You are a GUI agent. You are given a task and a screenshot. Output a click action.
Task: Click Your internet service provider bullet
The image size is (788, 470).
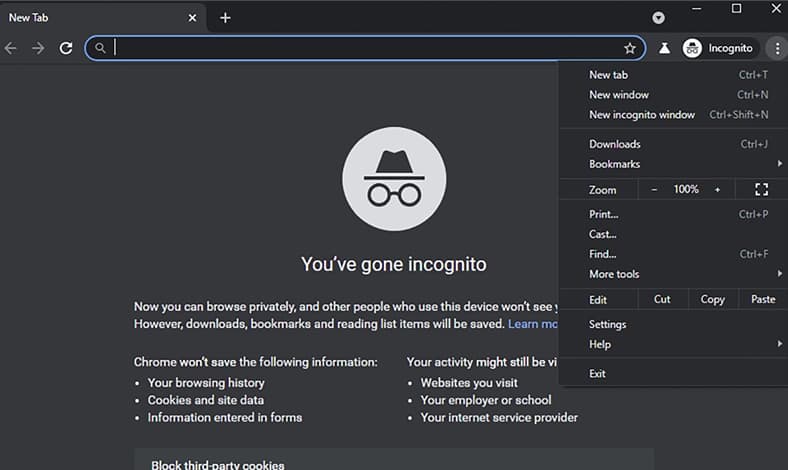pos(499,418)
